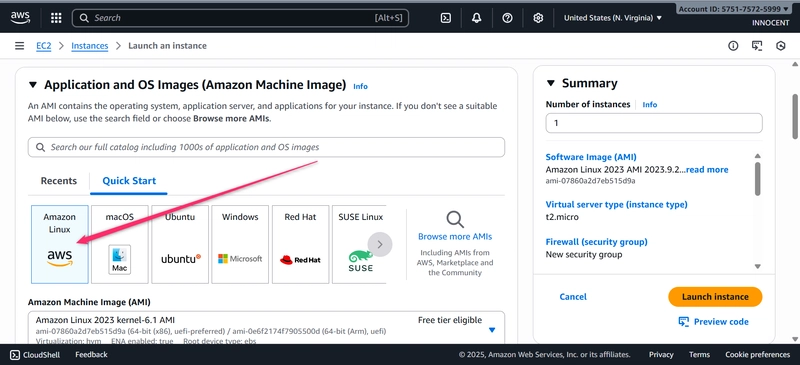Viewport: 800px width, 365px height.
Task: Click the t2.micro instance type text
Action: coord(562,217)
